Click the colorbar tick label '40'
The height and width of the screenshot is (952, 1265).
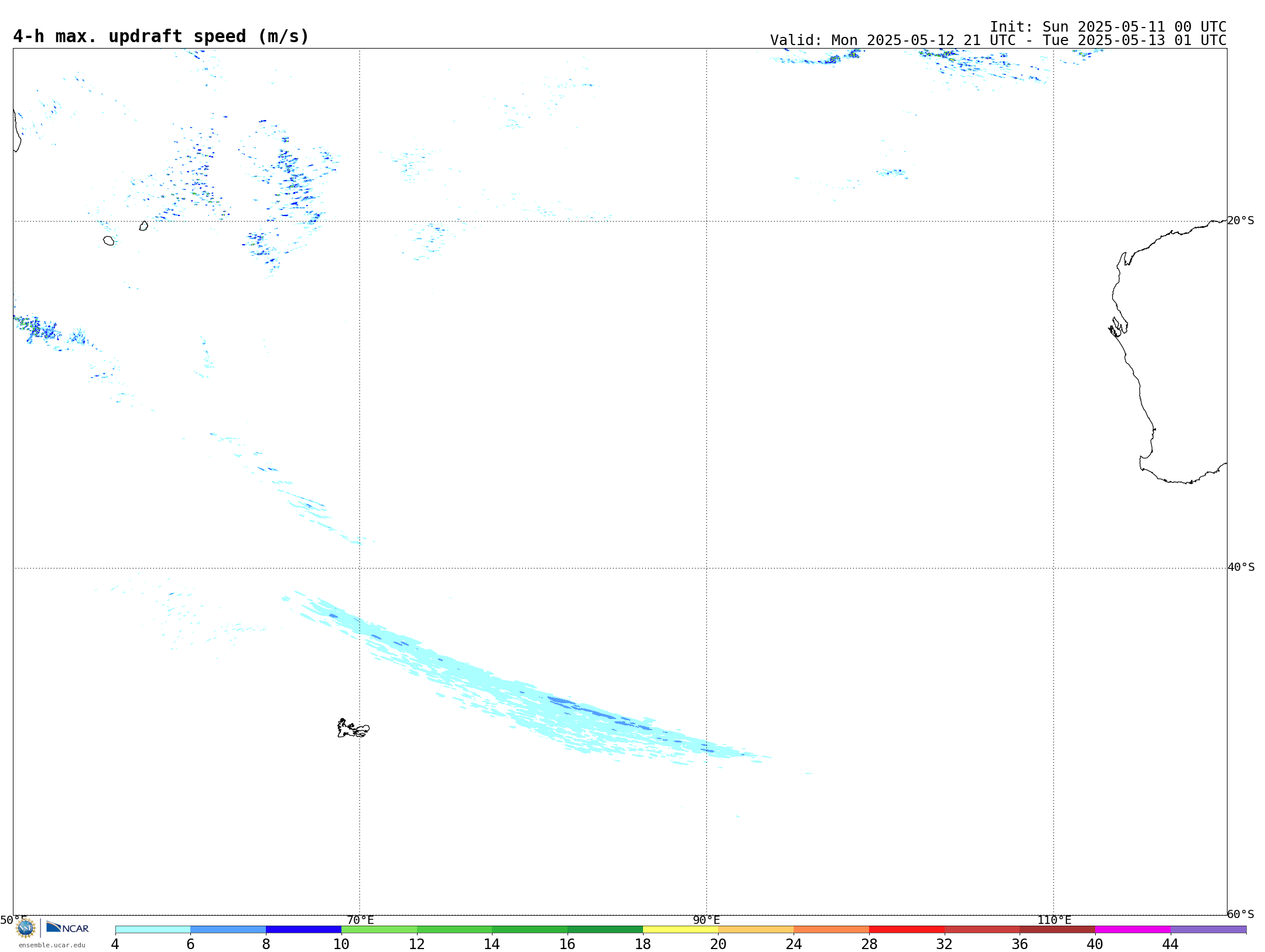pos(1095,944)
